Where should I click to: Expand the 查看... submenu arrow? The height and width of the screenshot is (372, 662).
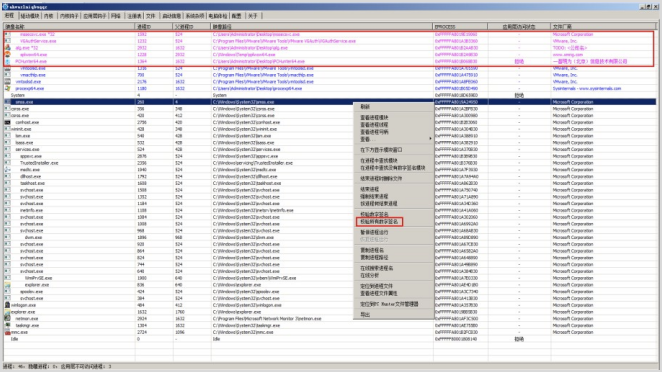(x=430, y=139)
